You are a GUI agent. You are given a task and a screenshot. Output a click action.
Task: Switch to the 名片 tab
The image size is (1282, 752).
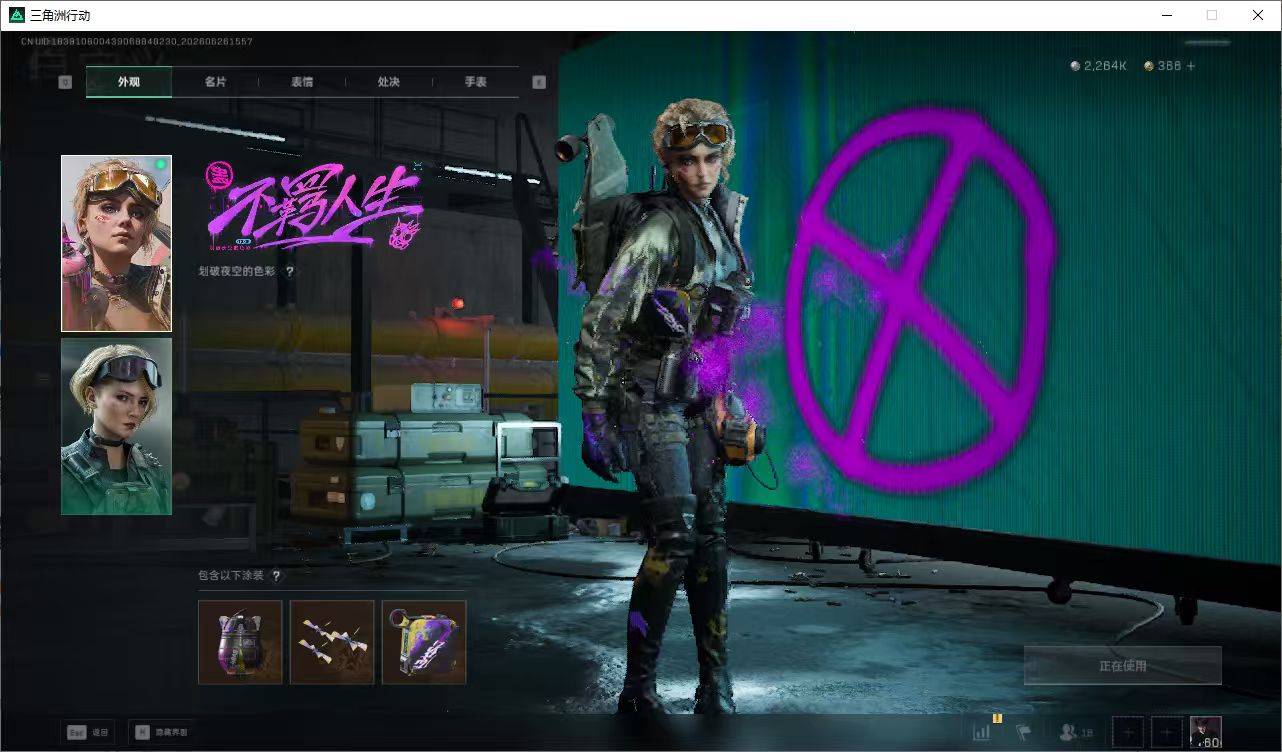point(215,82)
